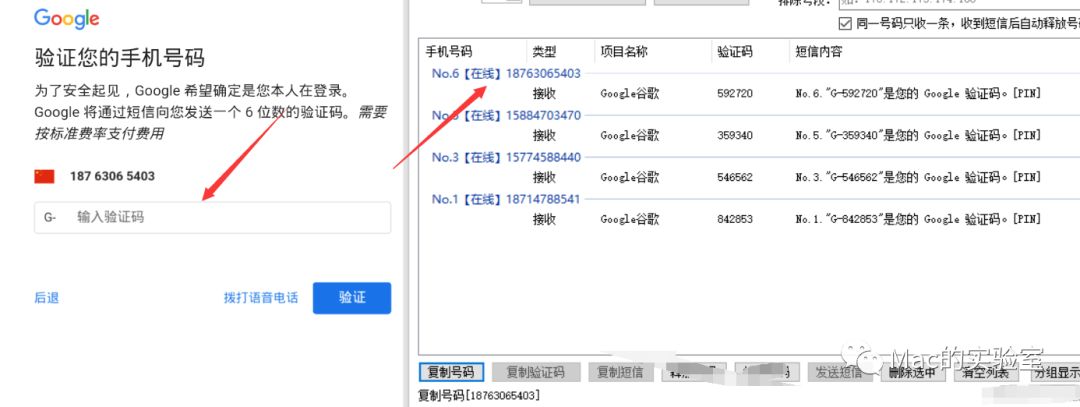This screenshot has height=407, width=1080.
Task: Click the phone number 187 6306 5403
Action: [112, 176]
